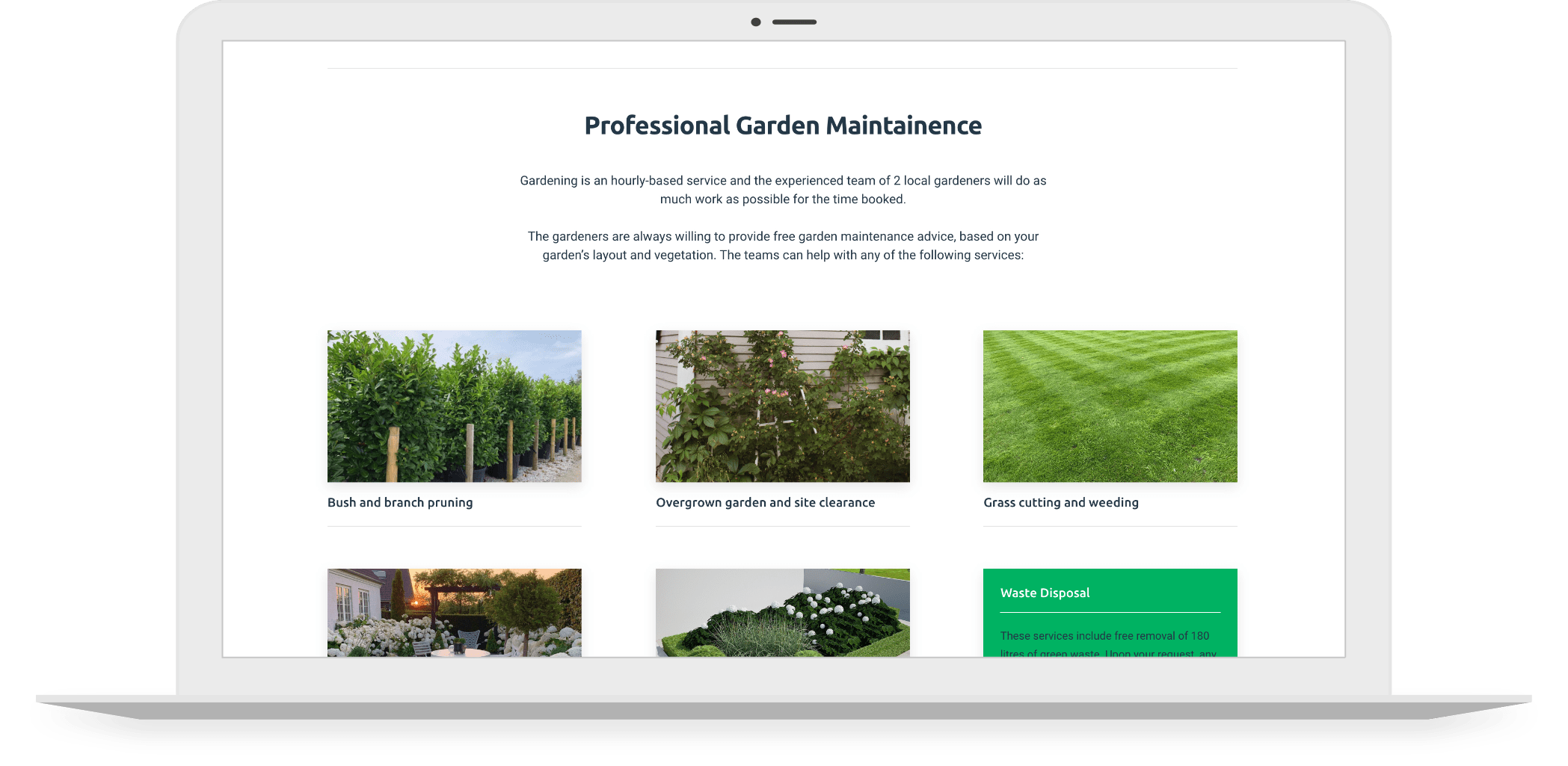
Task: Click the laptop speaker bar beside the webcam
Action: click(x=794, y=22)
